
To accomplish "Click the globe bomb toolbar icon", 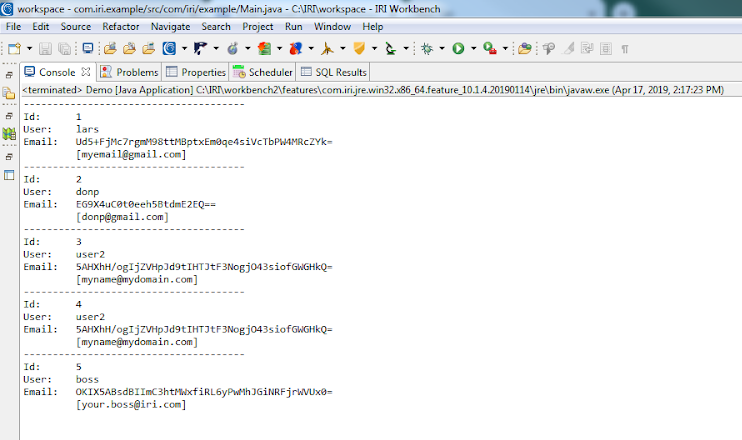I will click(232, 48).
